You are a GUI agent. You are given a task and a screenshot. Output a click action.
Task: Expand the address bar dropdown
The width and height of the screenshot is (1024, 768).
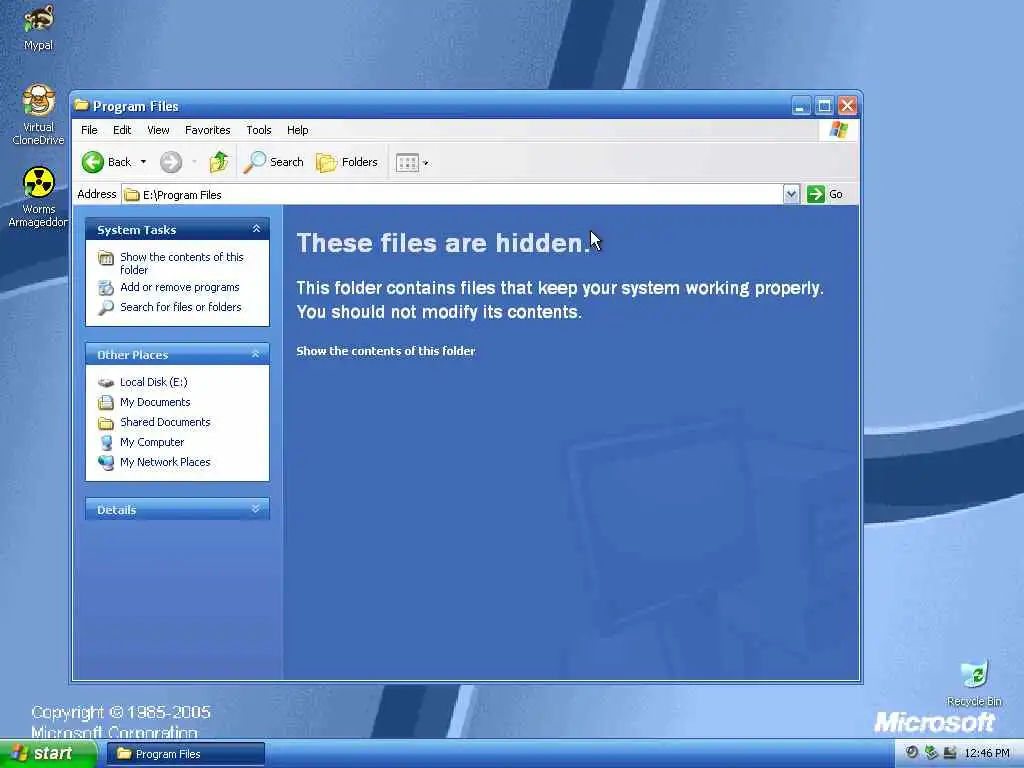pyautogui.click(x=791, y=194)
